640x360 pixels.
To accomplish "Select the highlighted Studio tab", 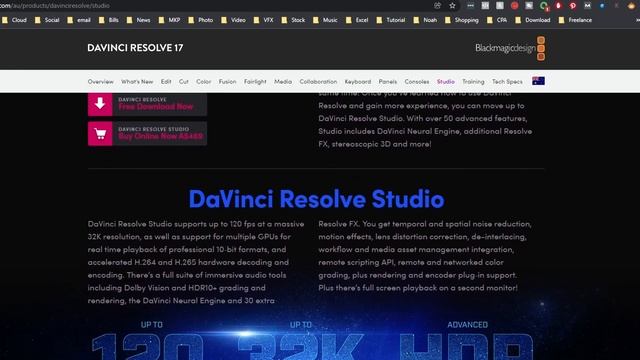I will coord(446,82).
